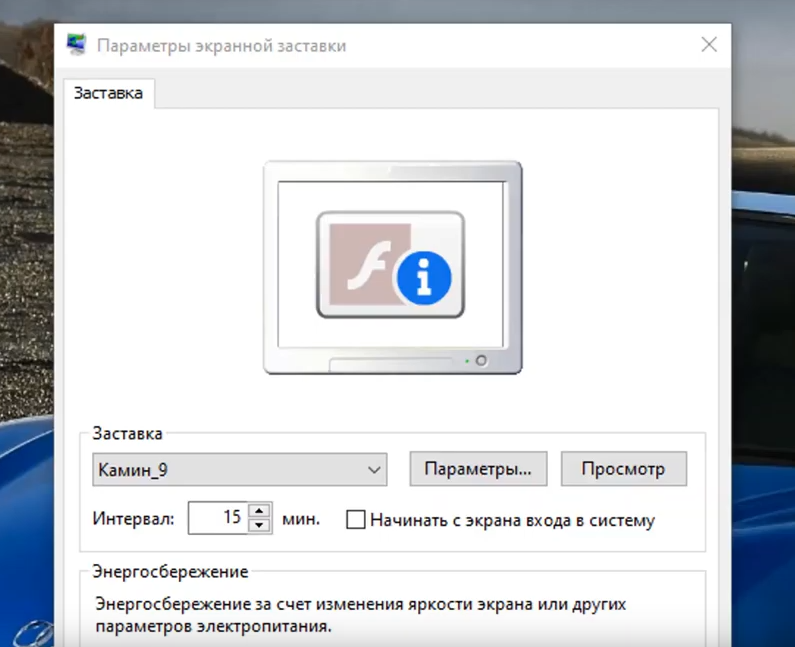
Task: Click the мин. label text
Action: [x=301, y=519]
